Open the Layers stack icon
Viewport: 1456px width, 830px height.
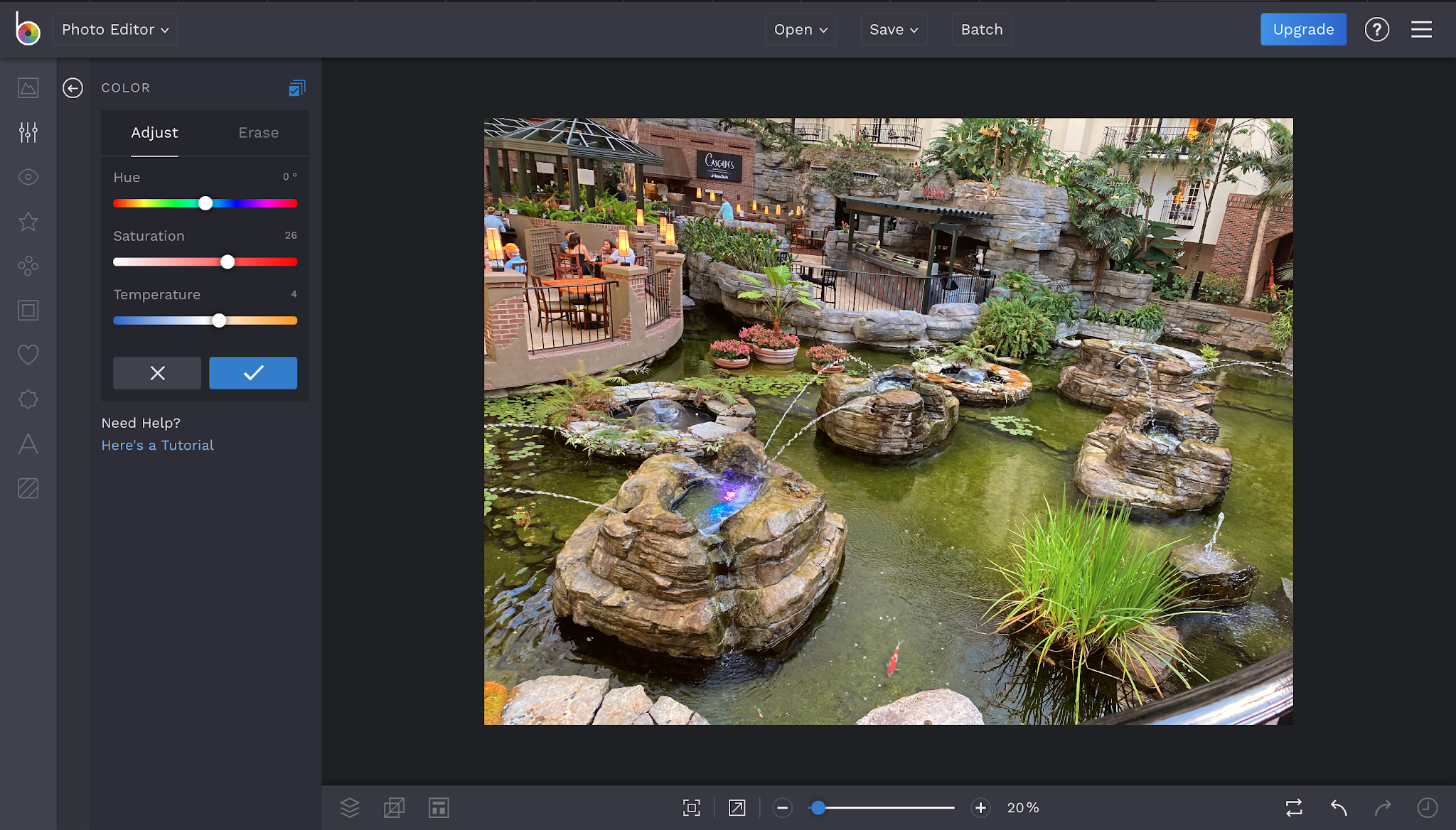click(349, 807)
